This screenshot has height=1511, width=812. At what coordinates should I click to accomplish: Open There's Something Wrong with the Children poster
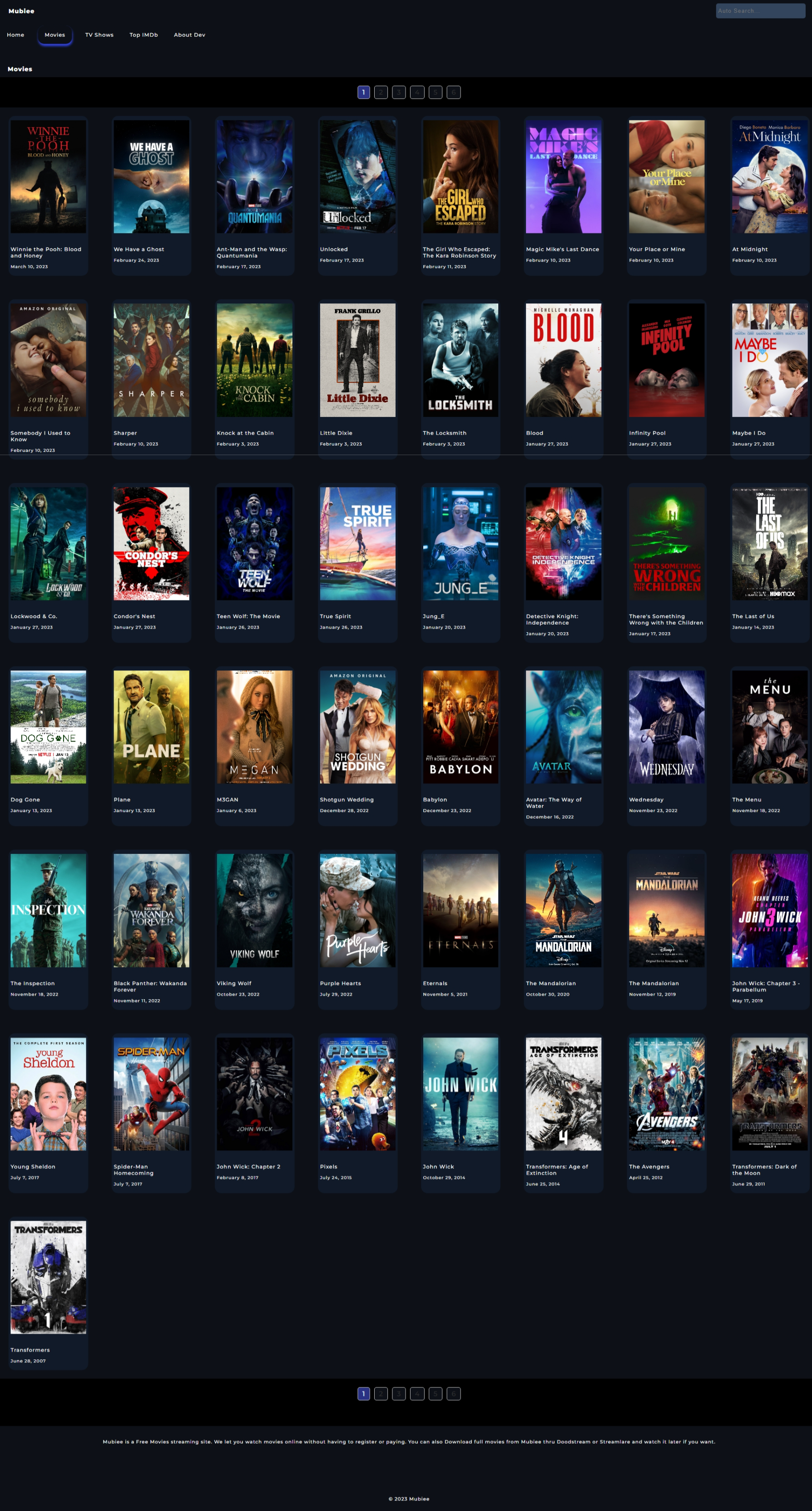coord(667,544)
